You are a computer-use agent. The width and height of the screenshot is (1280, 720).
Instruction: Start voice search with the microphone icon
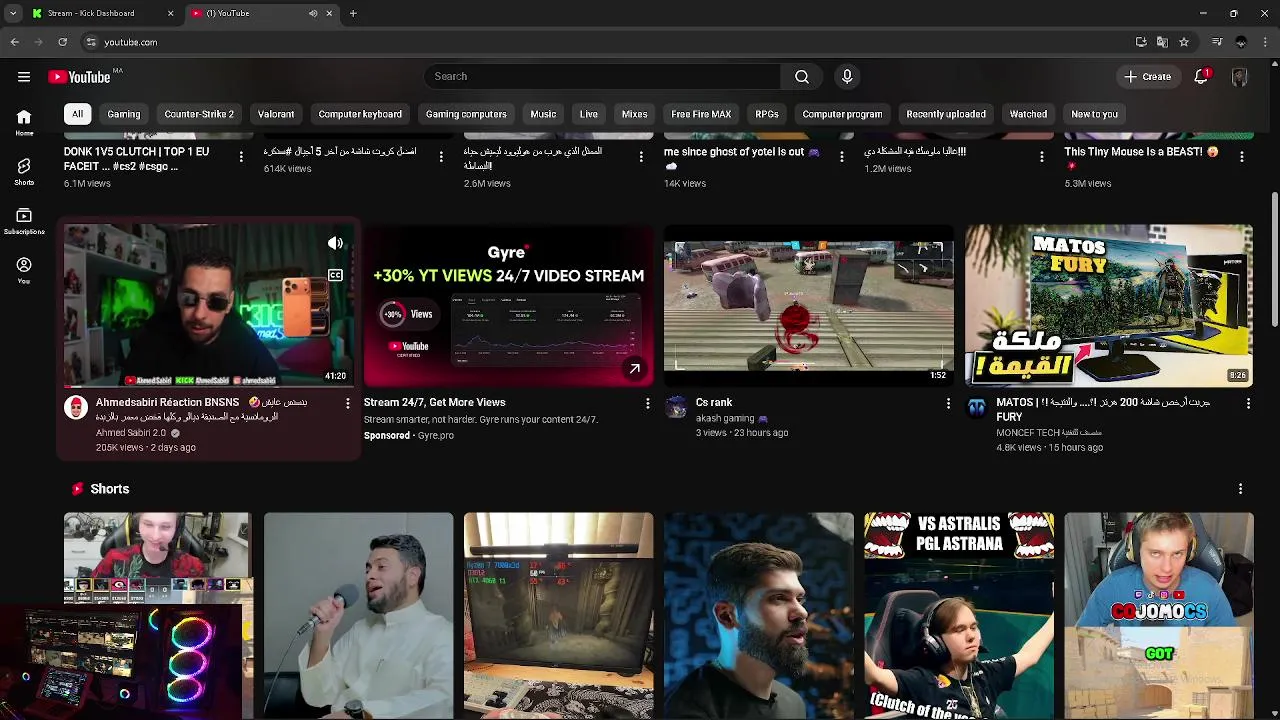847,76
